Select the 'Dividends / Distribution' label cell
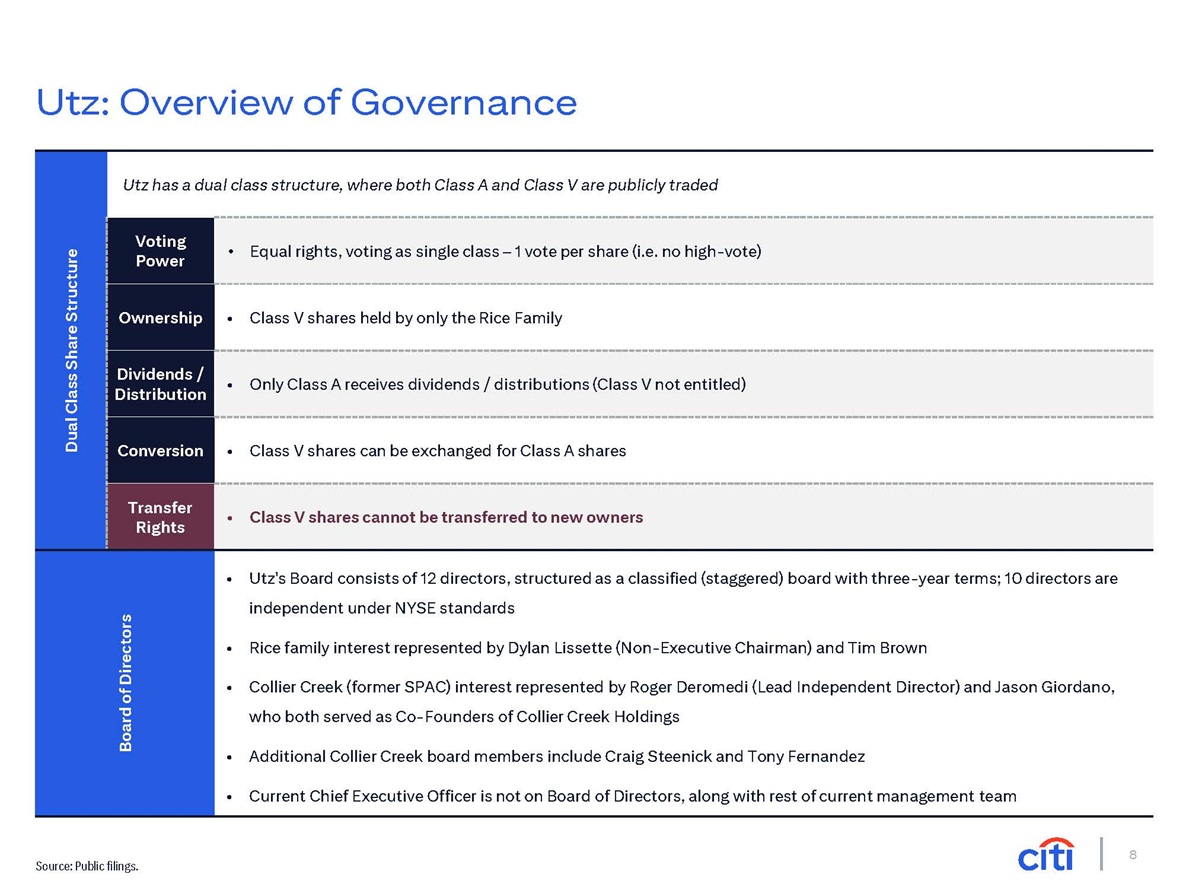The width and height of the screenshot is (1186, 890). point(160,384)
